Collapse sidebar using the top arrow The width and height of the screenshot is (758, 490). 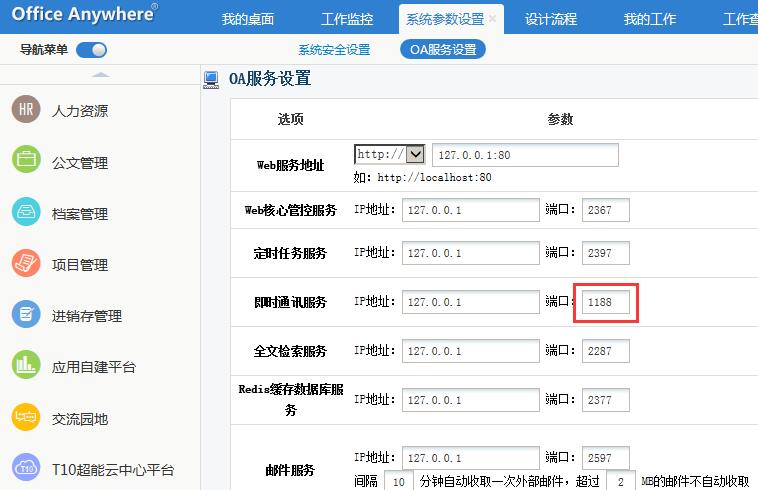click(x=99, y=74)
